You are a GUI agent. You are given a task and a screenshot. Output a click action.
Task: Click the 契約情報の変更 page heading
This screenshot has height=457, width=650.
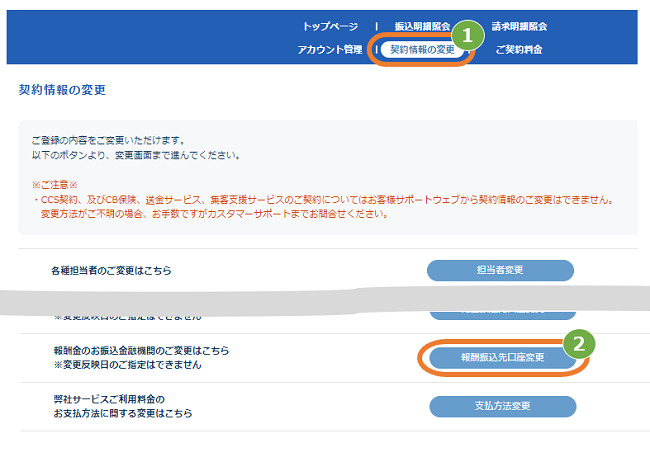coord(62,90)
